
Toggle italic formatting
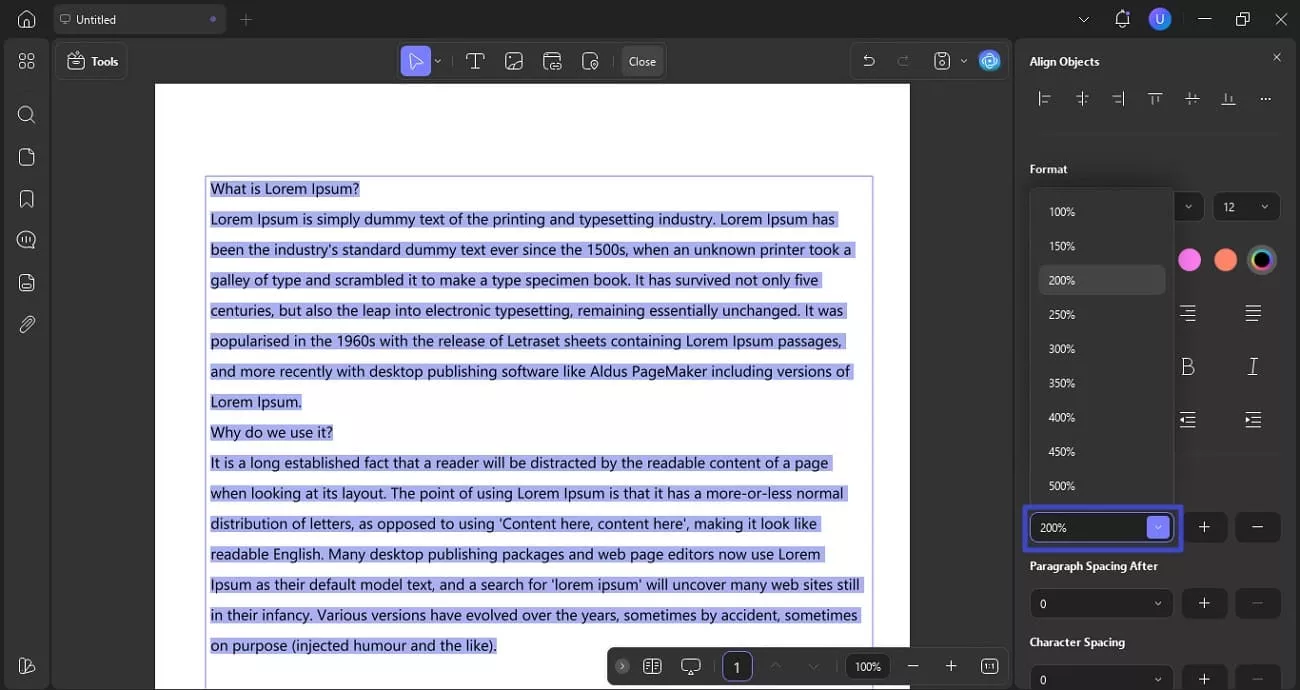1253,366
